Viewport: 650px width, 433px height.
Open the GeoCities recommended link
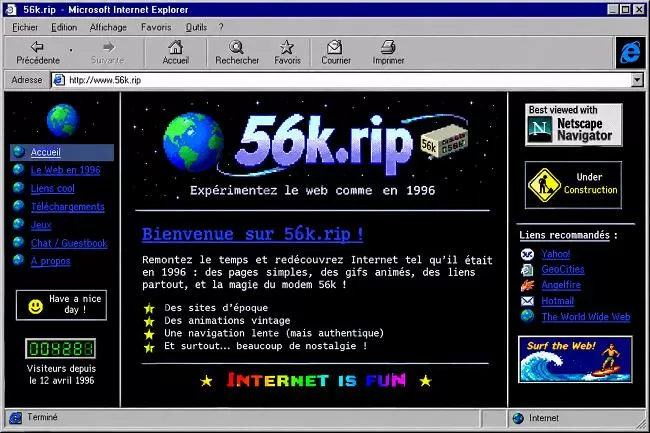563,269
